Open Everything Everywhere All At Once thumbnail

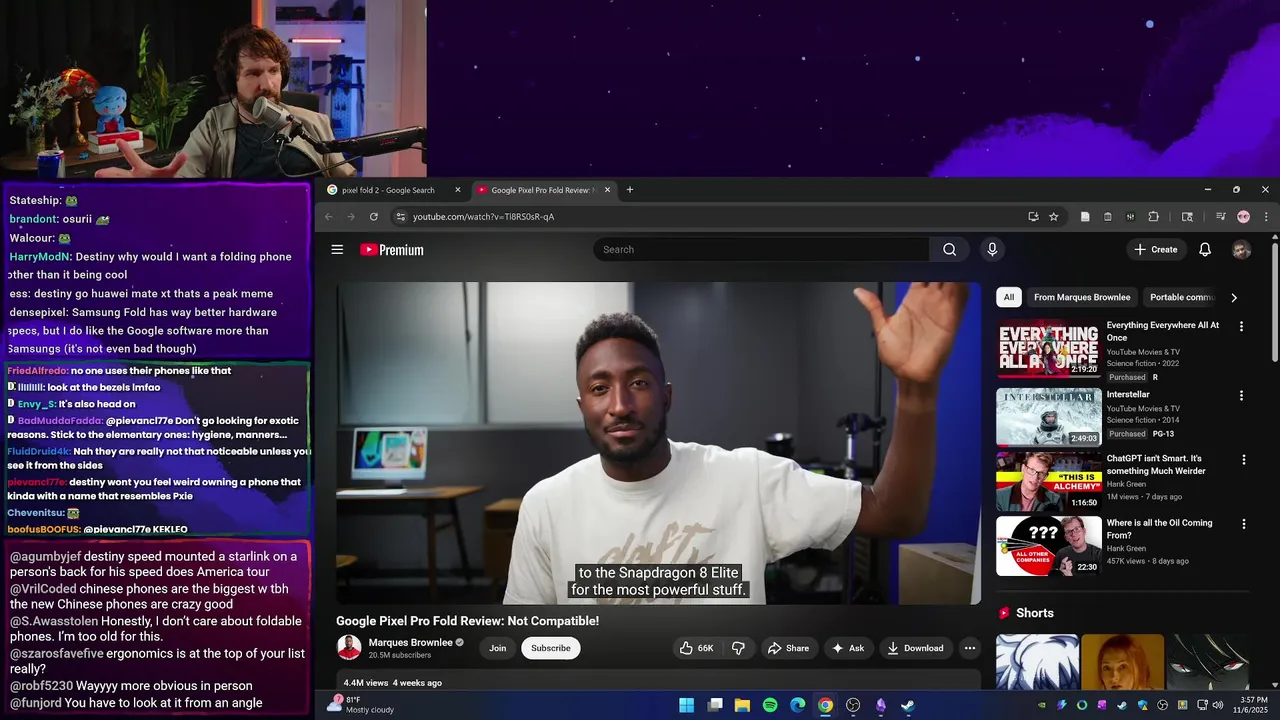coord(1048,348)
